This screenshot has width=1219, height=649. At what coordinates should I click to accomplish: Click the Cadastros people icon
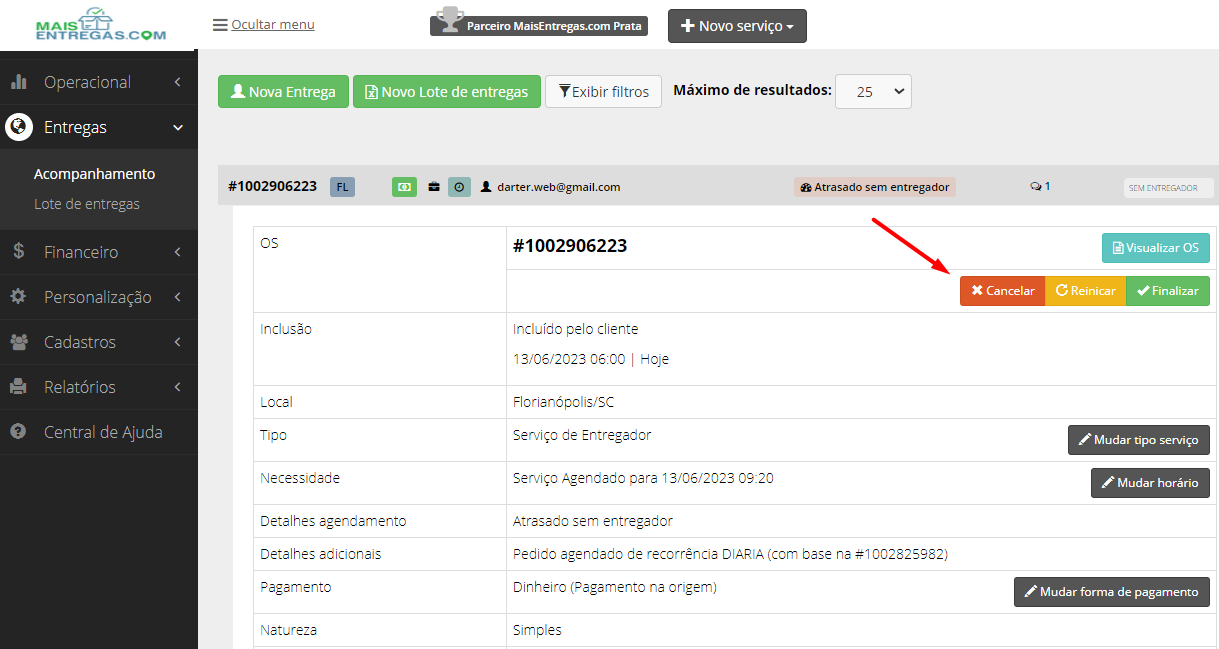(x=18, y=342)
